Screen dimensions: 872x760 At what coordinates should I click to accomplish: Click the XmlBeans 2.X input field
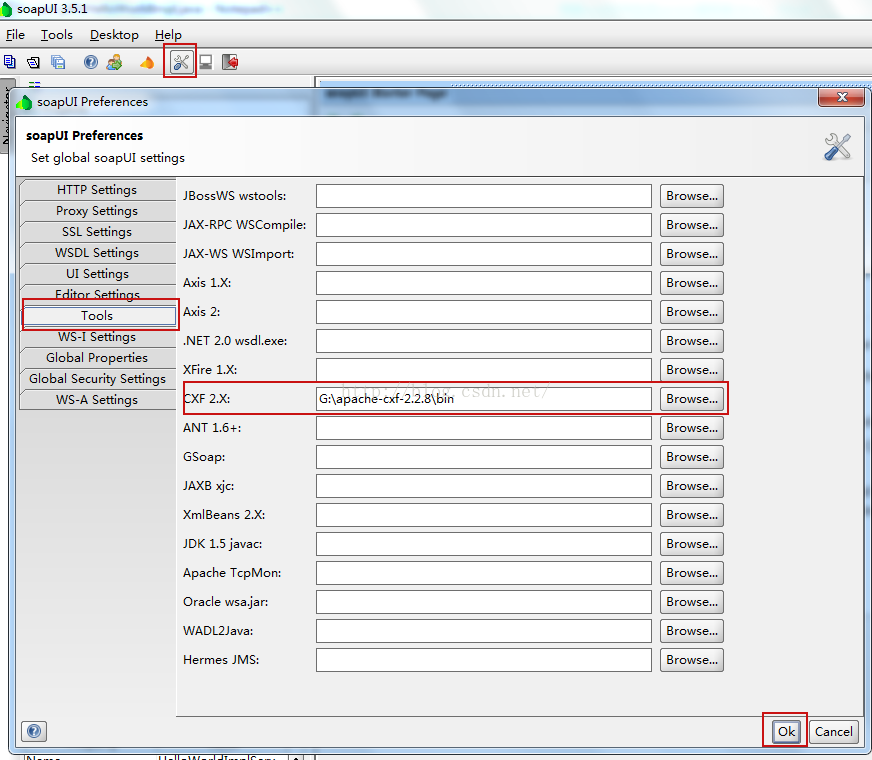pos(484,515)
